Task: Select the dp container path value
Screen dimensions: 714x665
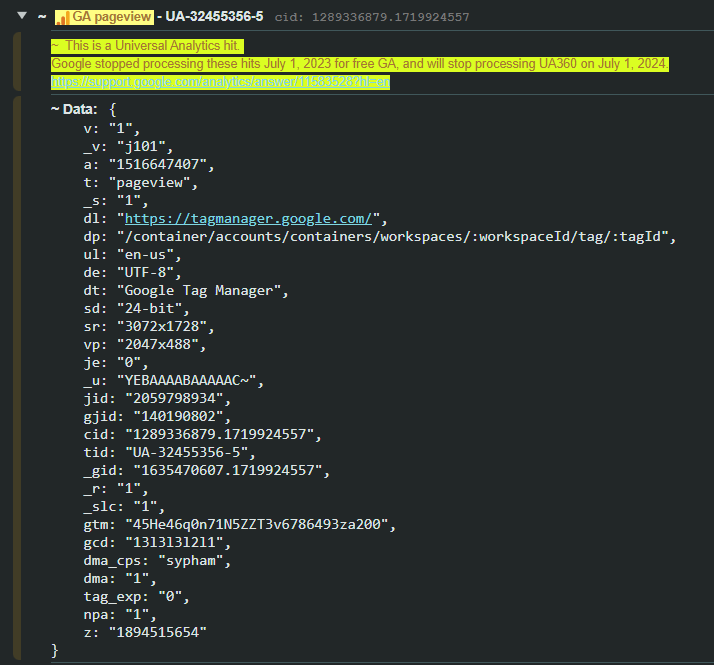Action: pos(393,237)
